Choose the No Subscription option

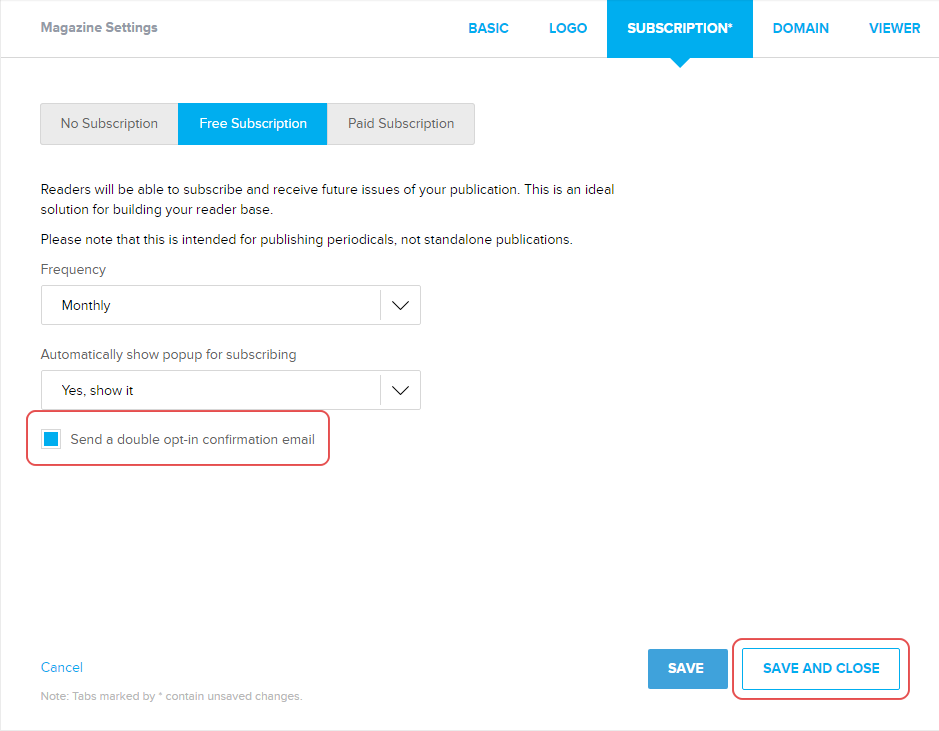[x=109, y=124]
